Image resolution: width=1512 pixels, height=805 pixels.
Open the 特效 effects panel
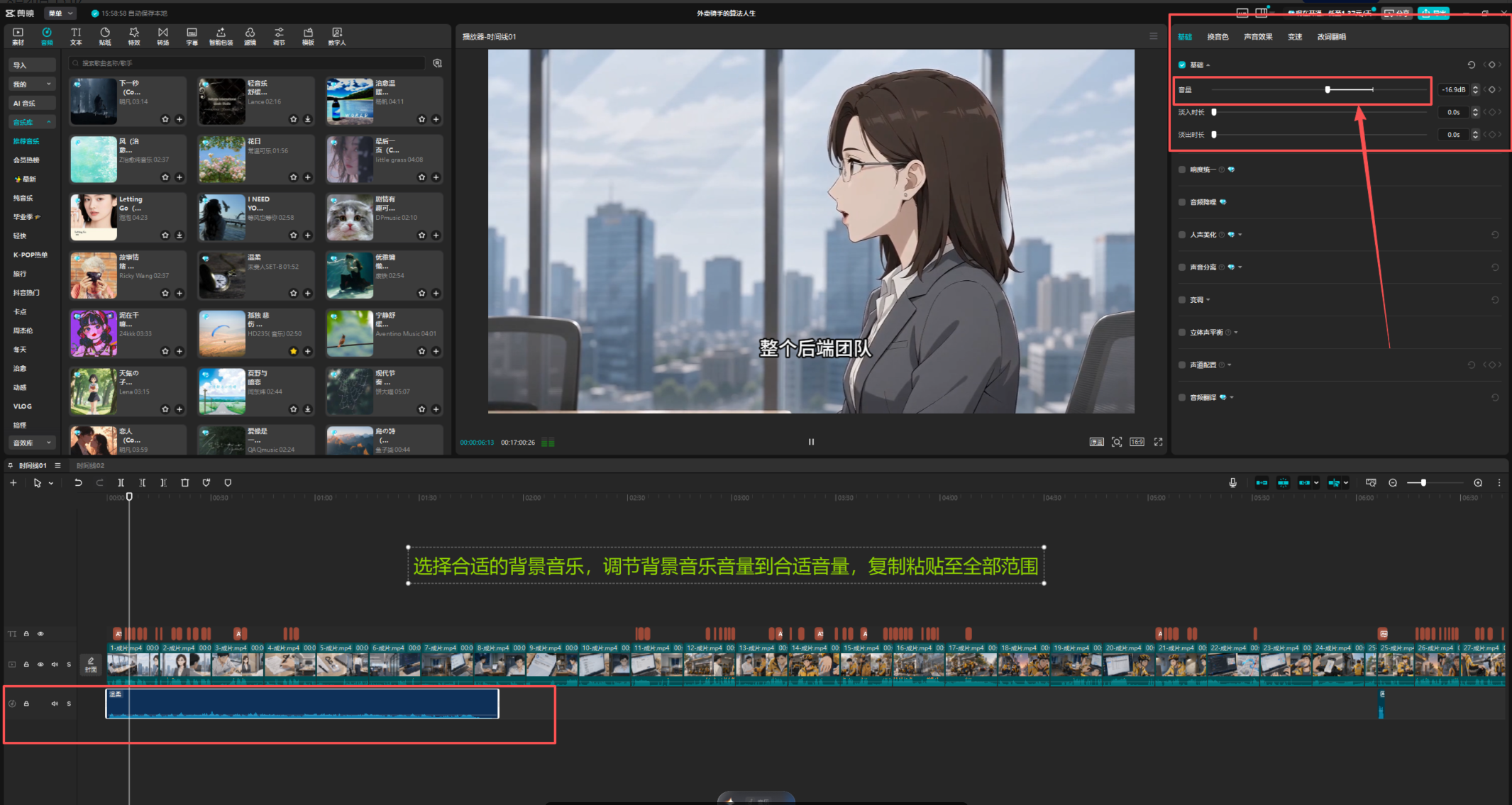coord(134,36)
